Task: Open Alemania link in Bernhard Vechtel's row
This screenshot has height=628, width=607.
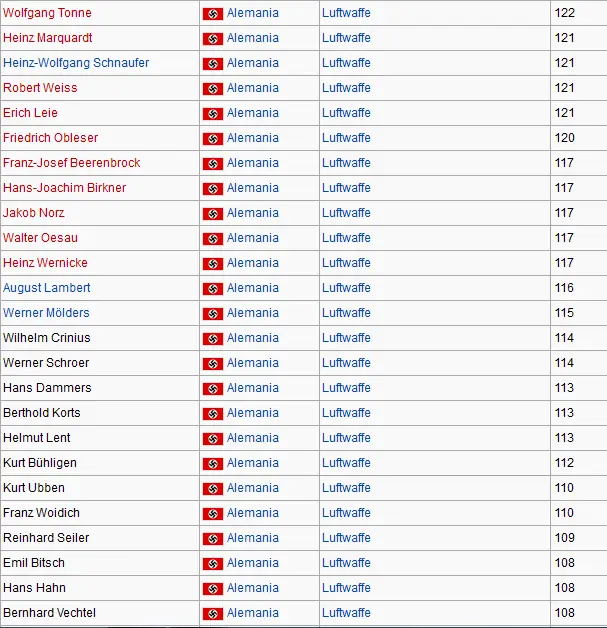Action: (253, 613)
